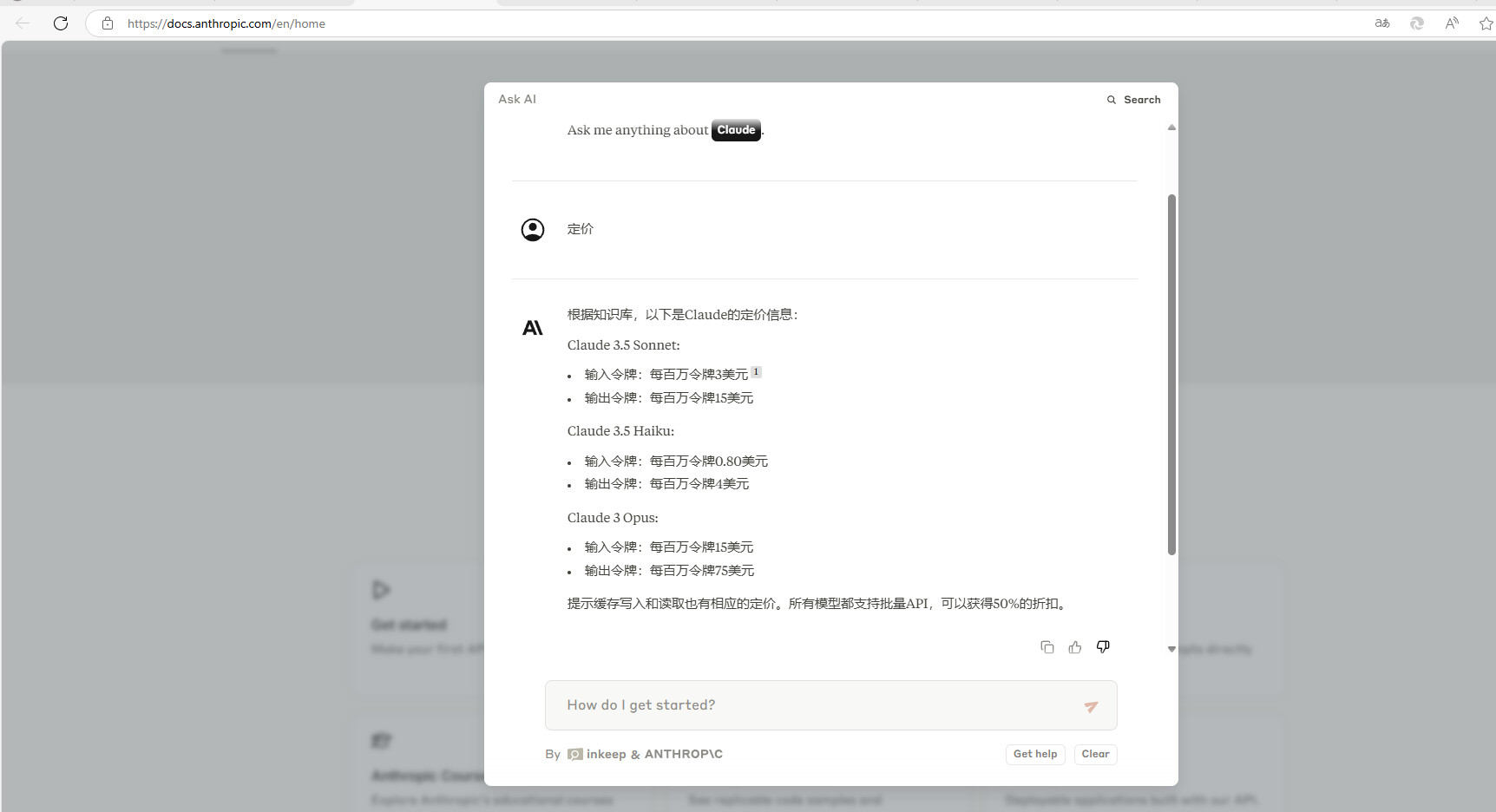Refresh the docs.anthropic.com page
The height and width of the screenshot is (812, 1496).
tap(61, 23)
